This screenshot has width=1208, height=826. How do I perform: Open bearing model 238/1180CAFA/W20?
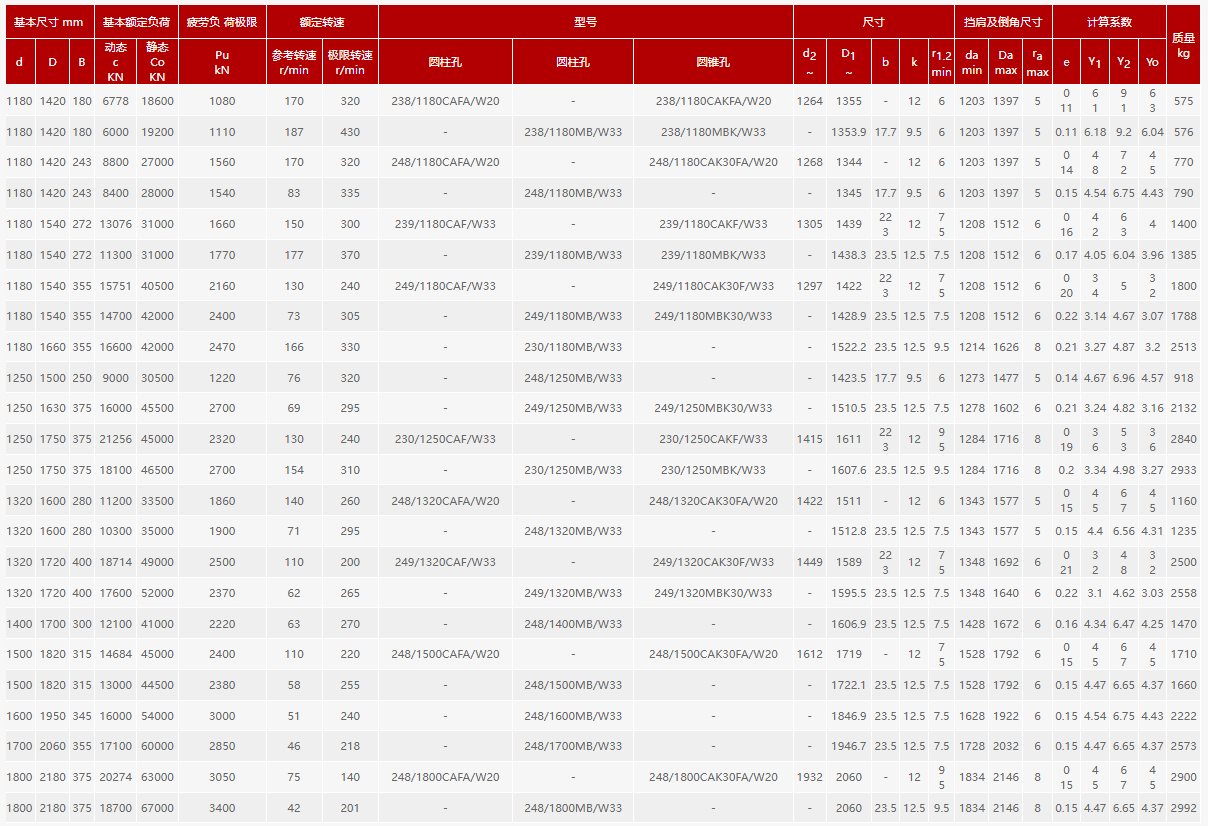(445, 101)
